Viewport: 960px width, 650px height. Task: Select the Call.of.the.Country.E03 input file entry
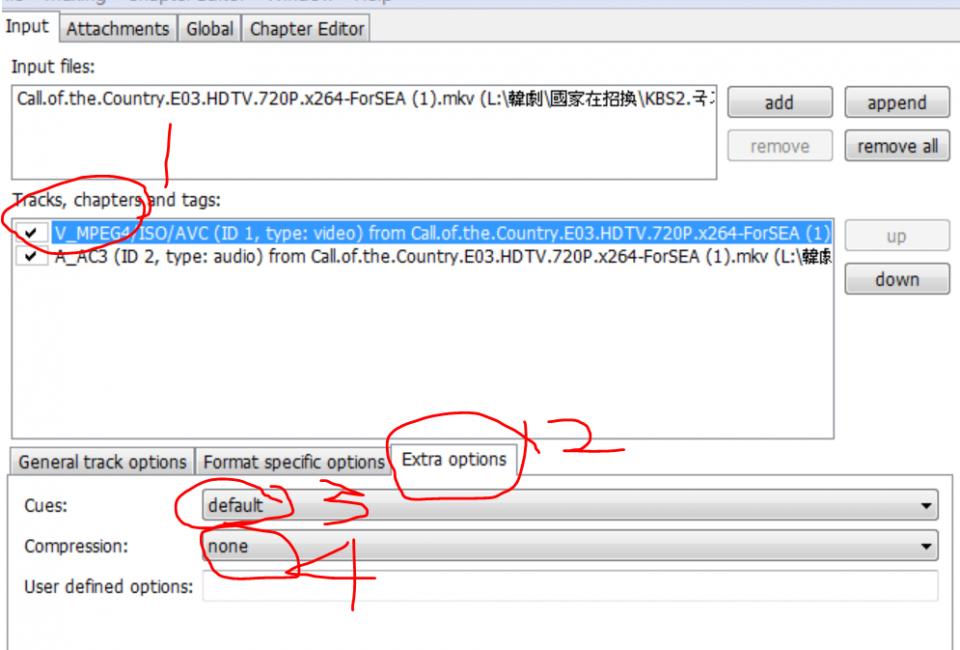[364, 99]
